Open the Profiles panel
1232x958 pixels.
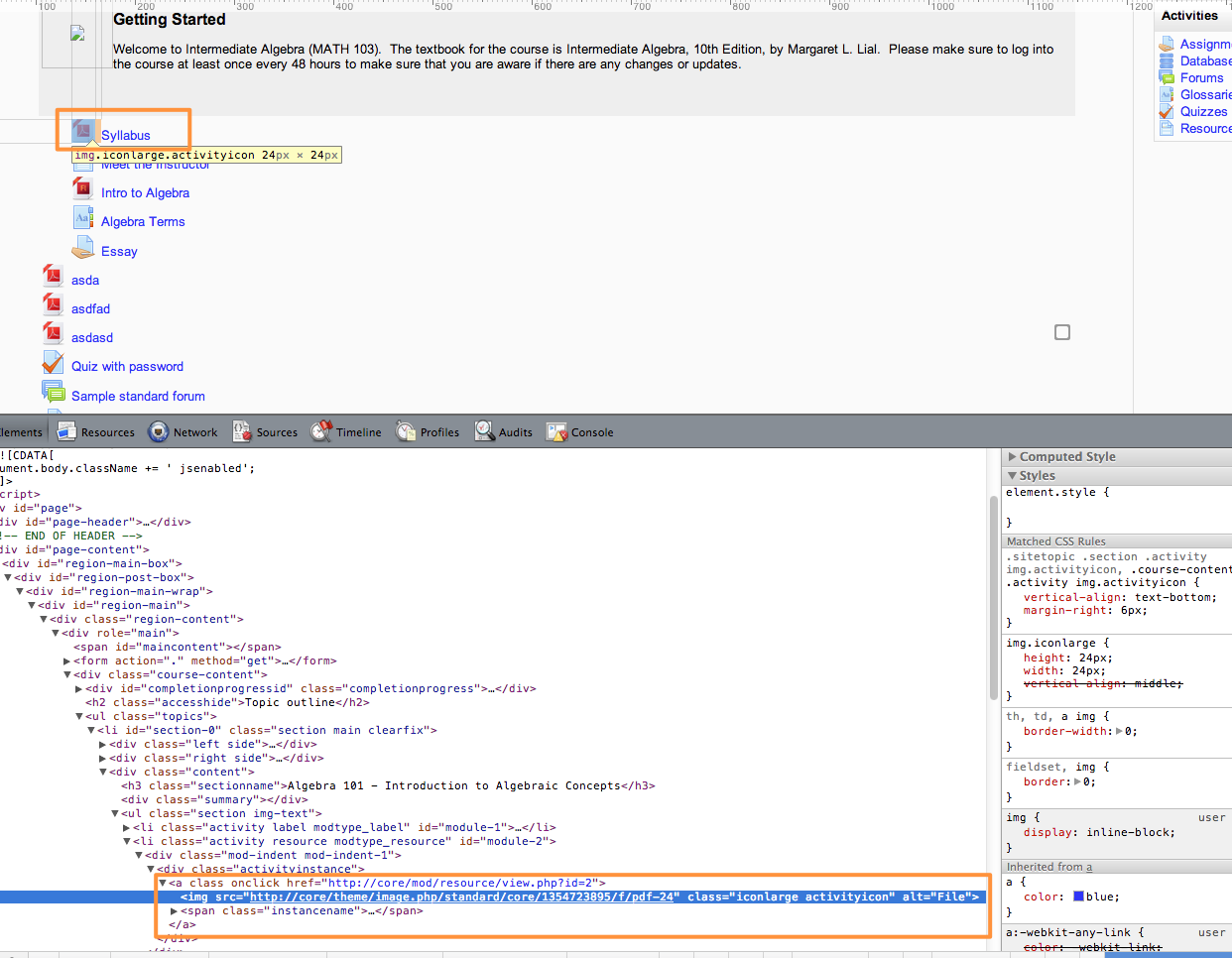pyautogui.click(x=428, y=432)
